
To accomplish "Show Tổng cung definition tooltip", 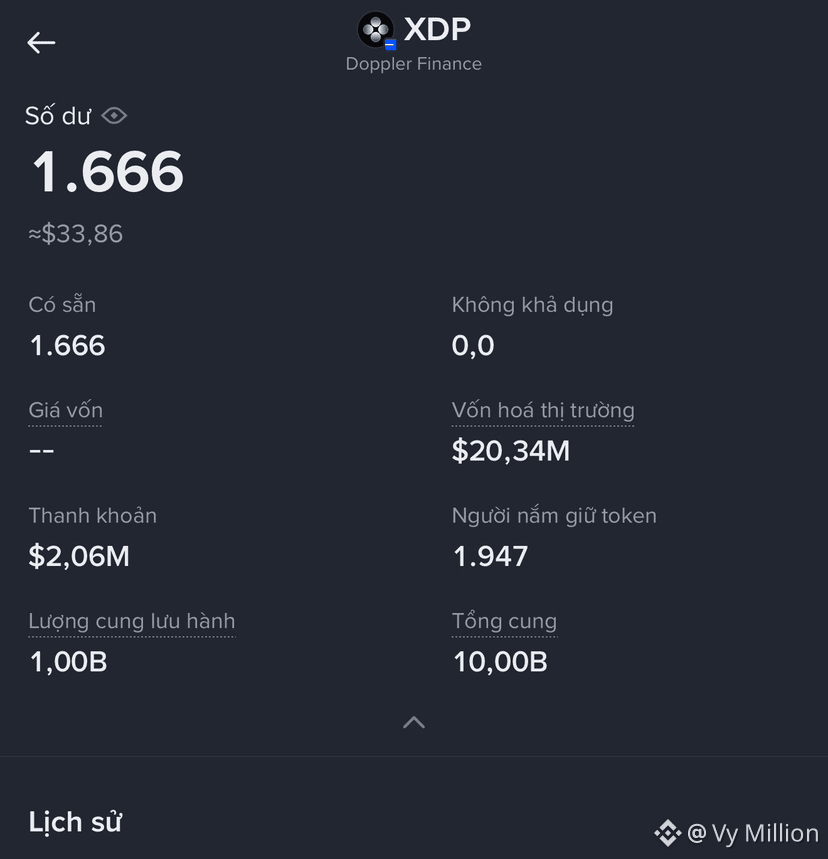I will click(504, 621).
